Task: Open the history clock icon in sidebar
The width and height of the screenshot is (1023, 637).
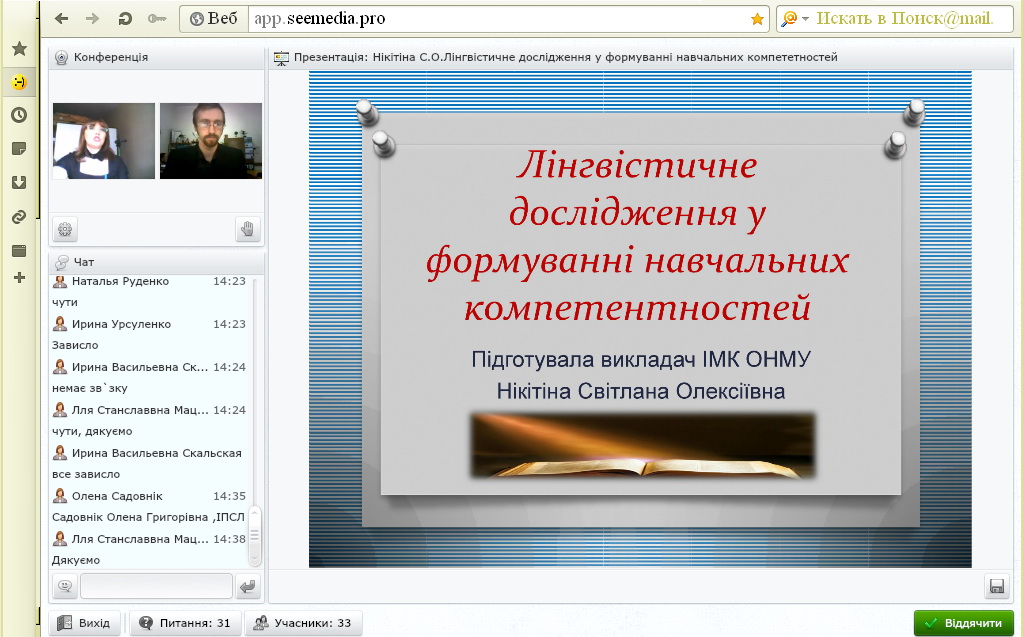Action: pyautogui.click(x=19, y=115)
